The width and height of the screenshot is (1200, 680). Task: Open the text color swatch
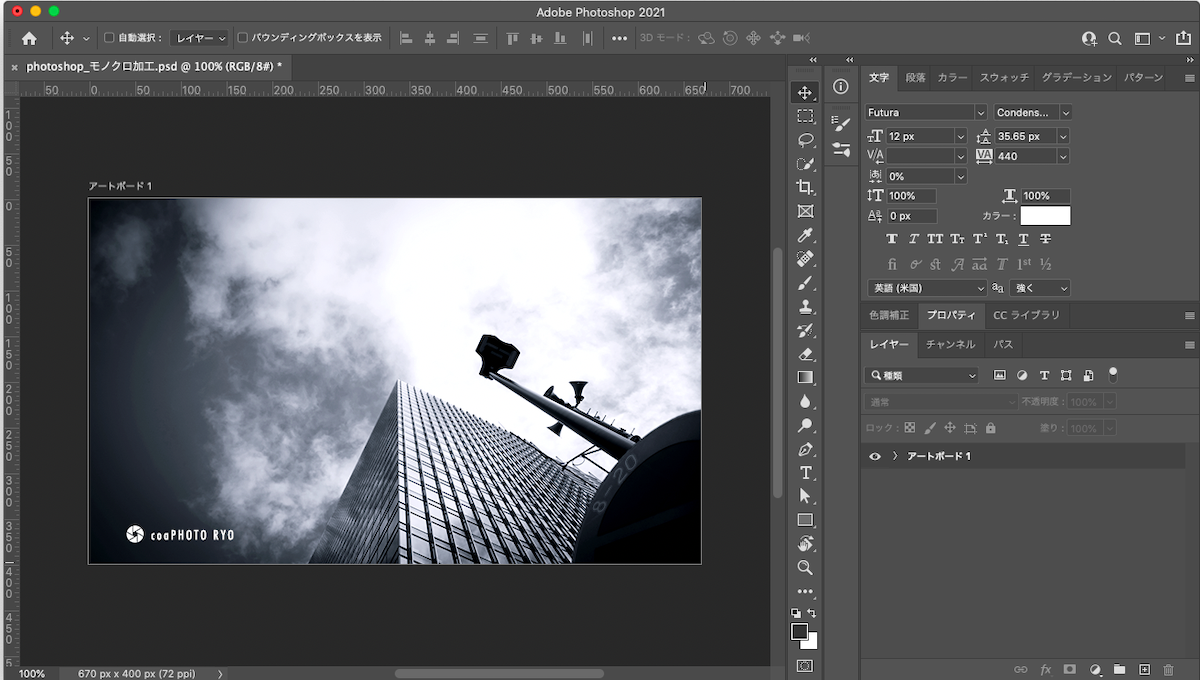click(x=1045, y=216)
